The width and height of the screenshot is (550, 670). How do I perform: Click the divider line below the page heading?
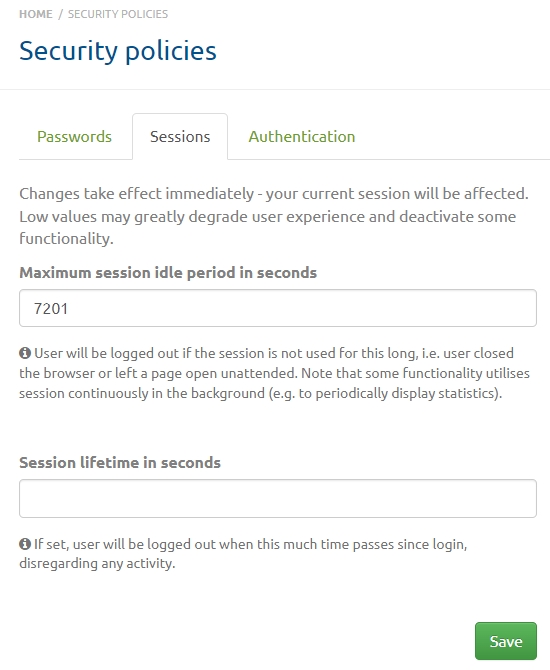(x=275, y=90)
